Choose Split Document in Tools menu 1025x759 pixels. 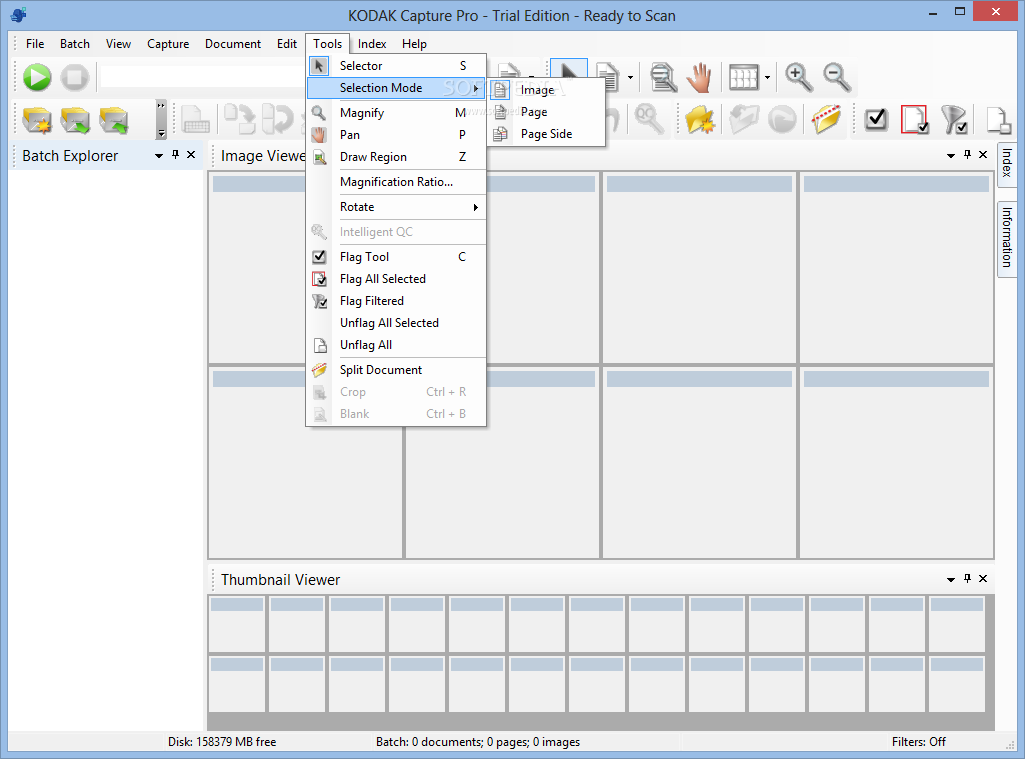point(396,370)
